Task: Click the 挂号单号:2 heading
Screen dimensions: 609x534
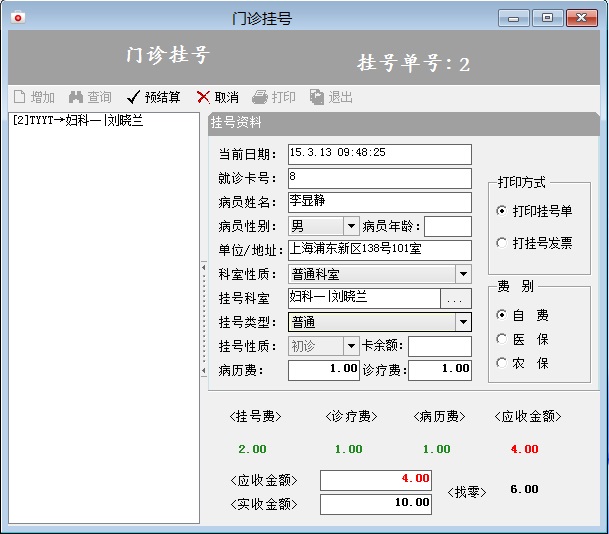Action: (414, 63)
